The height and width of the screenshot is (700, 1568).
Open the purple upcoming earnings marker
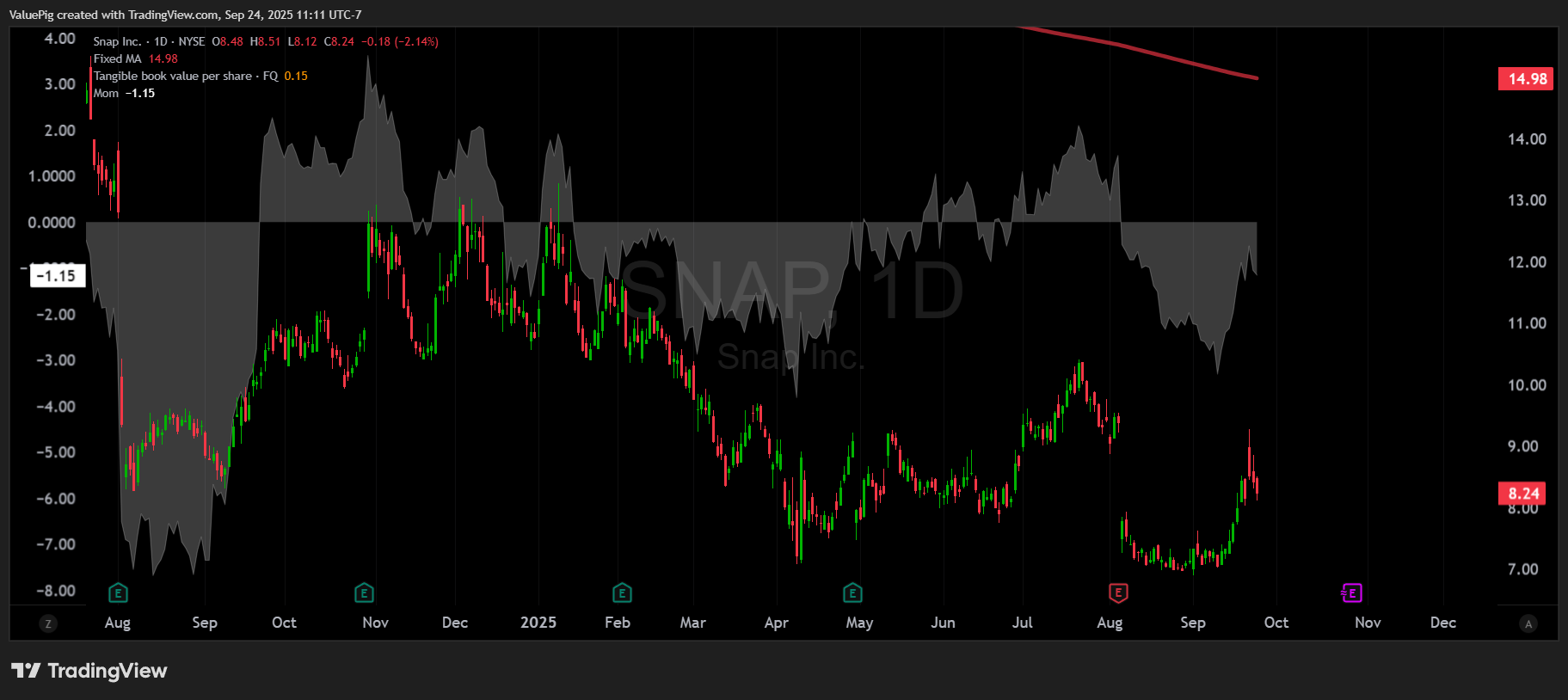tap(1351, 593)
